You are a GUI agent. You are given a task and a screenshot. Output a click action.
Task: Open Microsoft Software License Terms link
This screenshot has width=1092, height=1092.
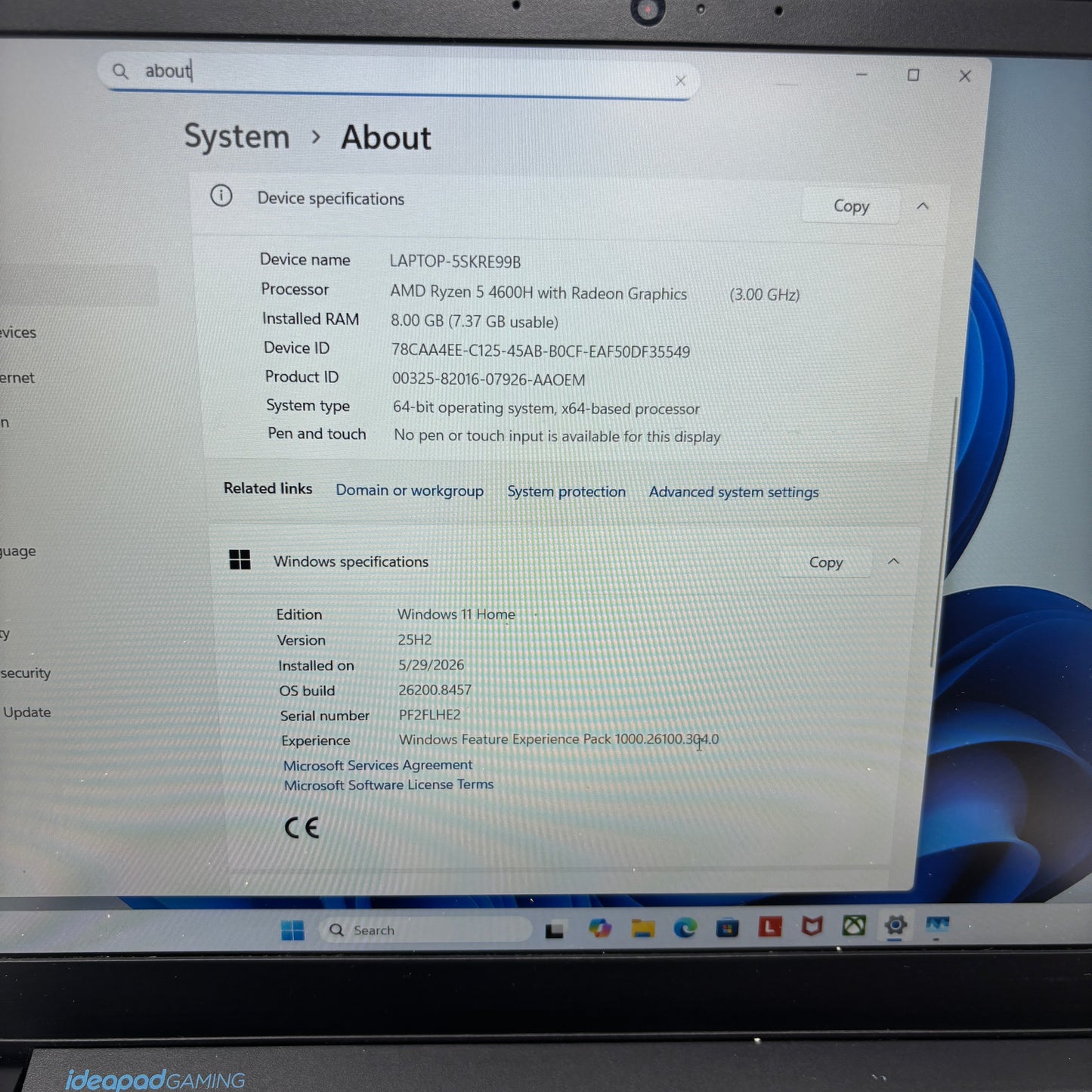388,784
